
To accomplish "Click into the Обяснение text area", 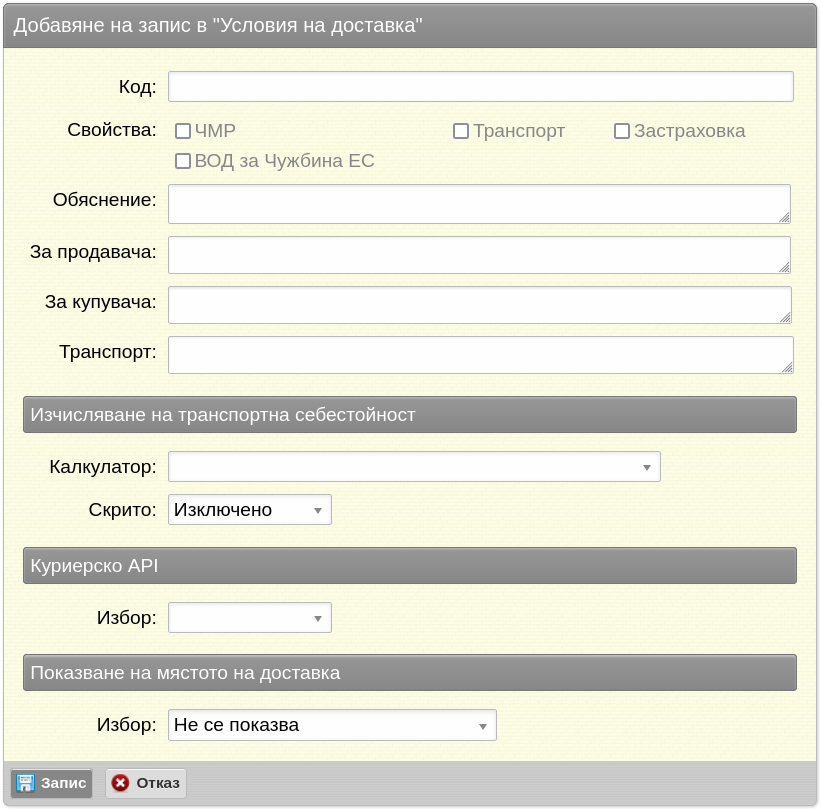I will point(479,204).
